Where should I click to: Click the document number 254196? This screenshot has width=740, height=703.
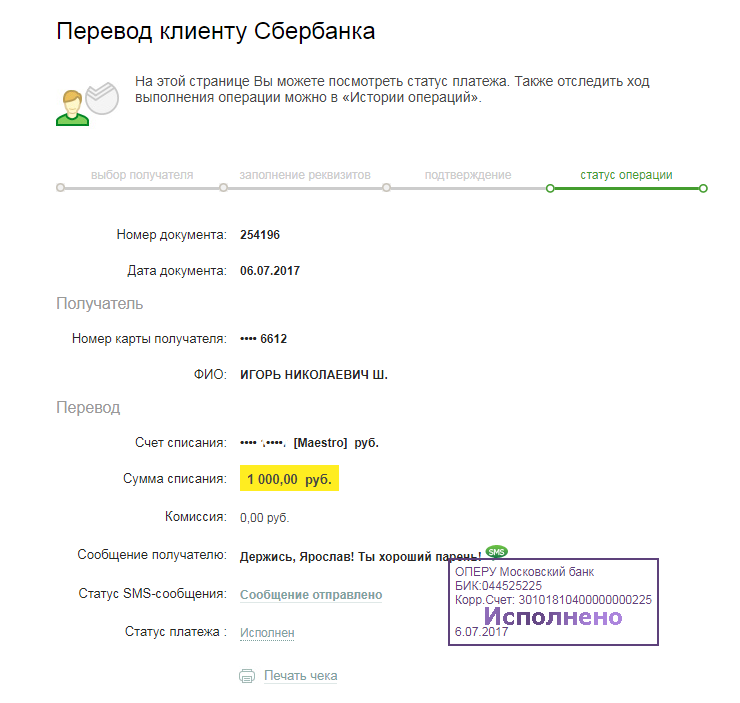click(260, 234)
